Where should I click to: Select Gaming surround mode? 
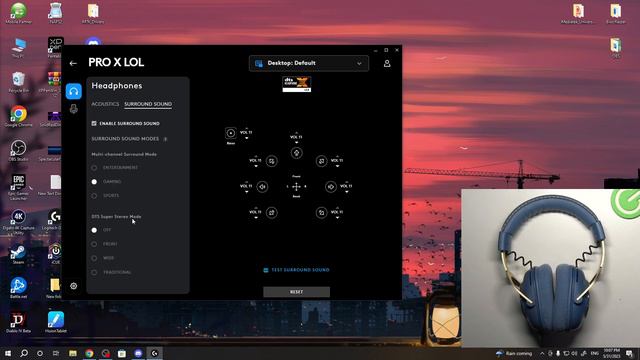click(94, 182)
